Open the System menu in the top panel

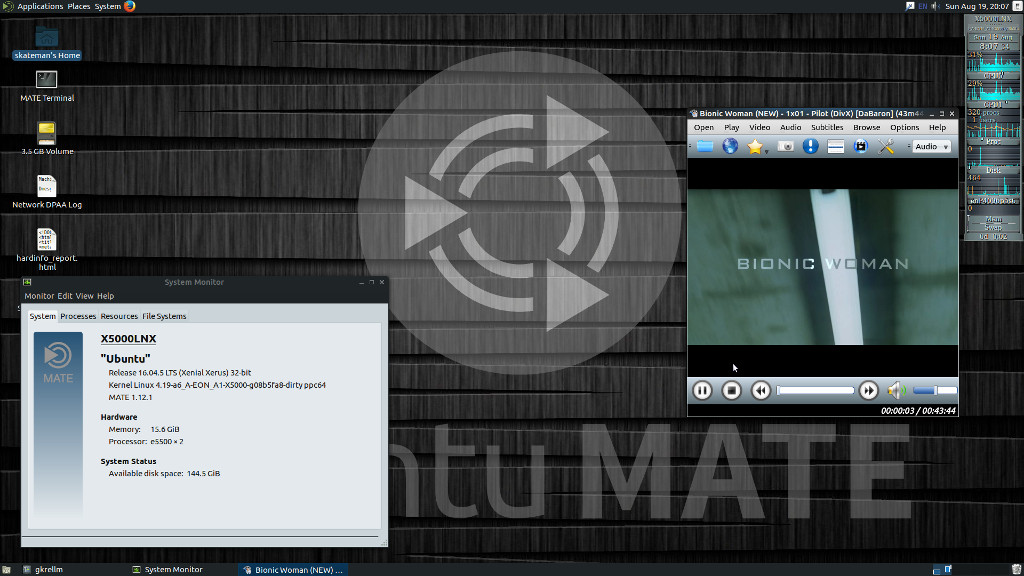pos(108,7)
